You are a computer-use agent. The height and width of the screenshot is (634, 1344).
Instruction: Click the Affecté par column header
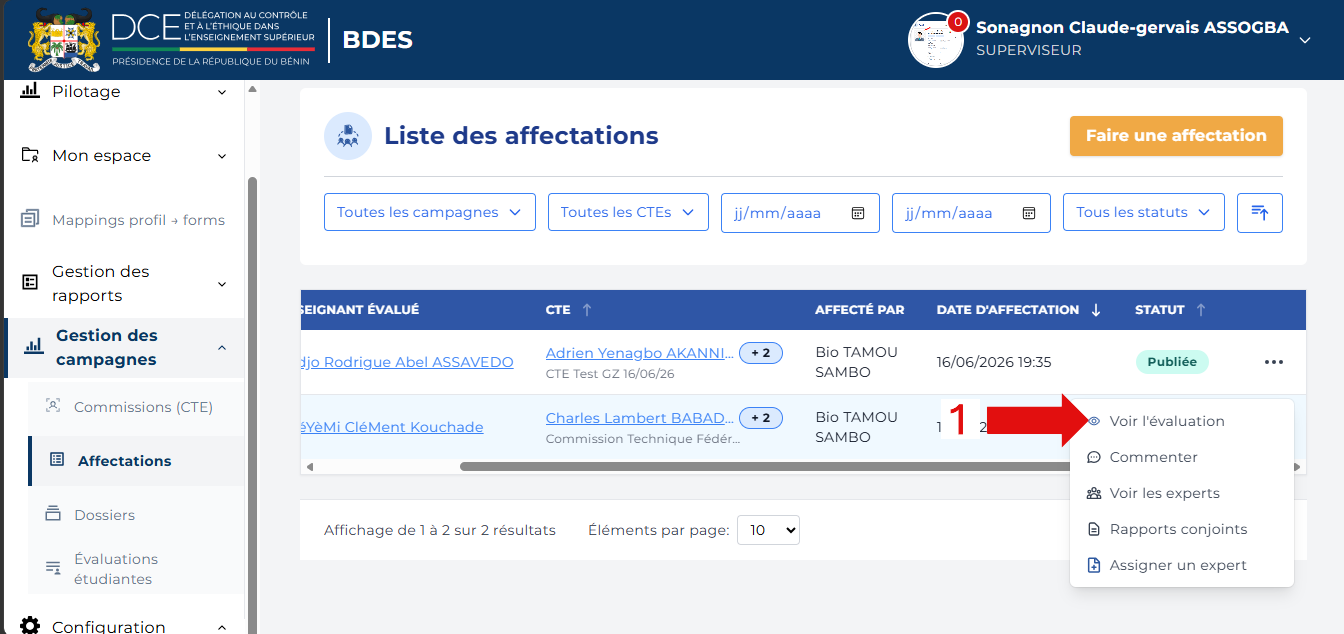point(859,310)
